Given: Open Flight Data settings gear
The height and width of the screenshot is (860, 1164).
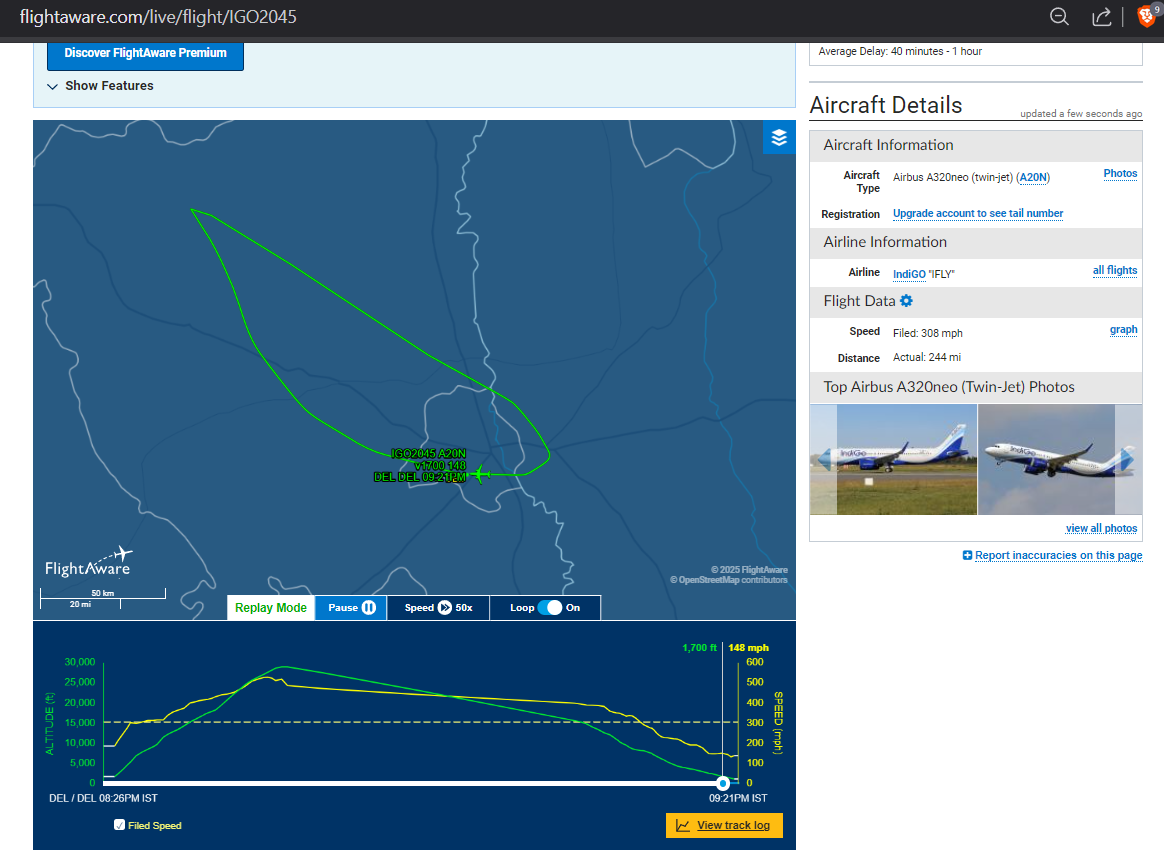Looking at the screenshot, I should pyautogui.click(x=906, y=301).
